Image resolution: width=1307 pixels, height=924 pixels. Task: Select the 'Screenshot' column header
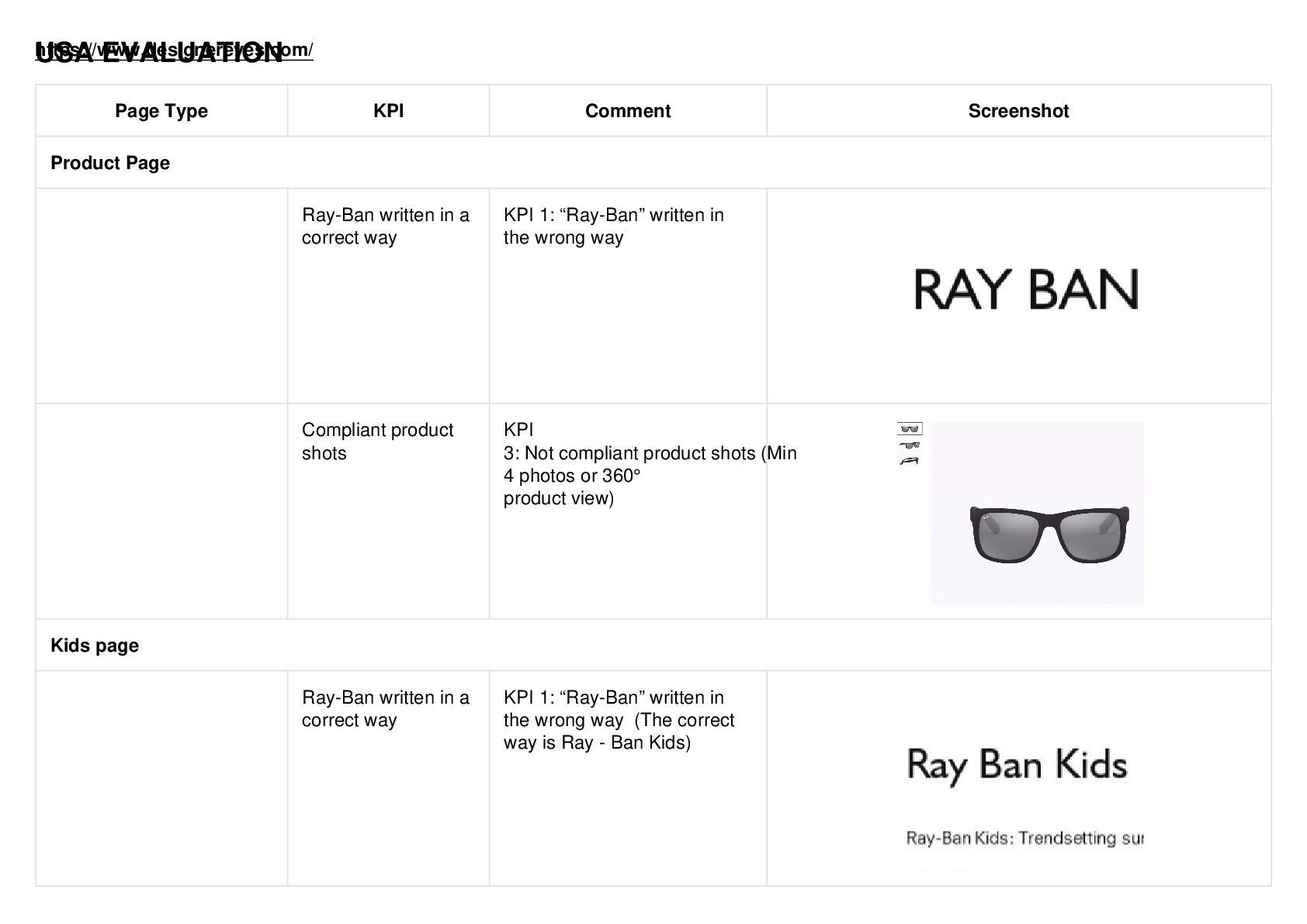click(x=1018, y=111)
